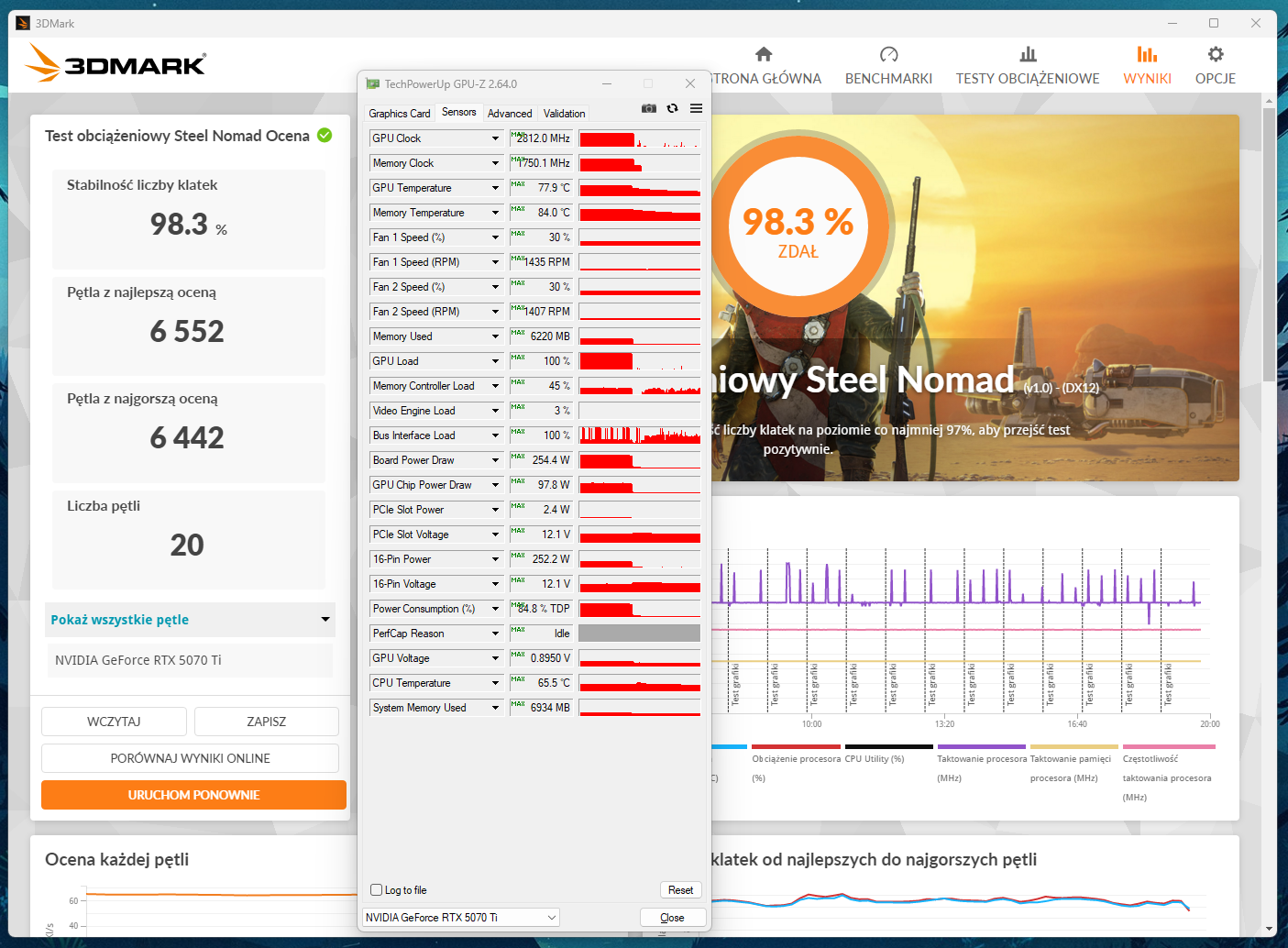This screenshot has width=1288, height=948.
Task: Open the GPU Clock sensor dropdown arrow
Action: 495,138
